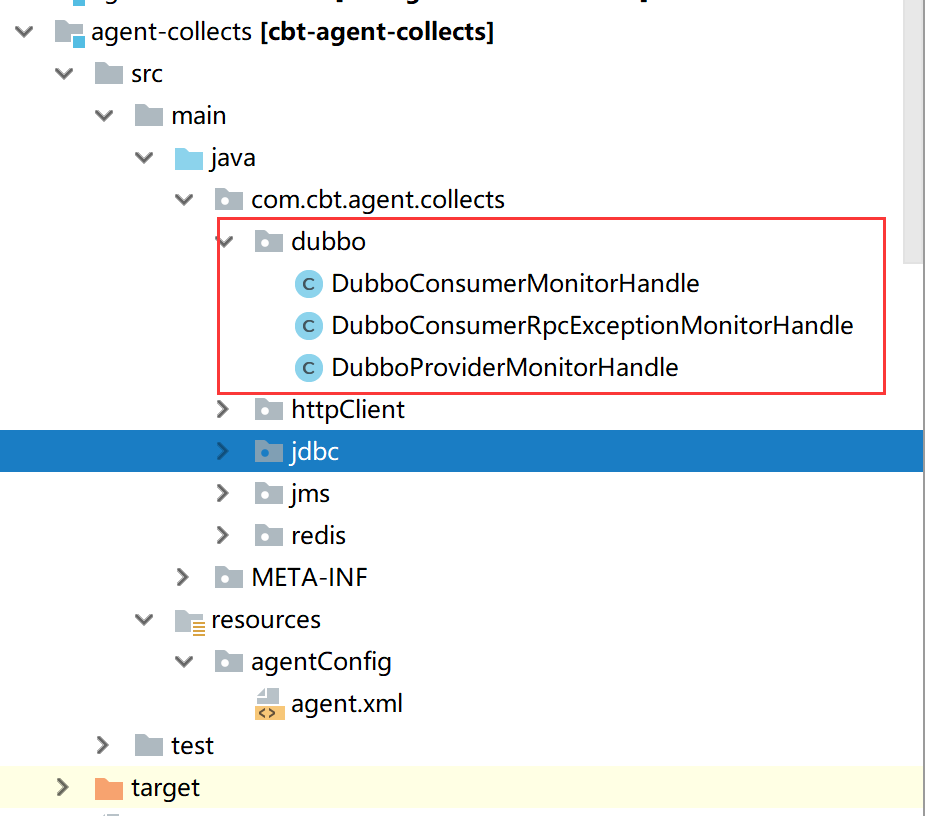Expand the jms package chevron
925x816 pixels.
[222, 493]
